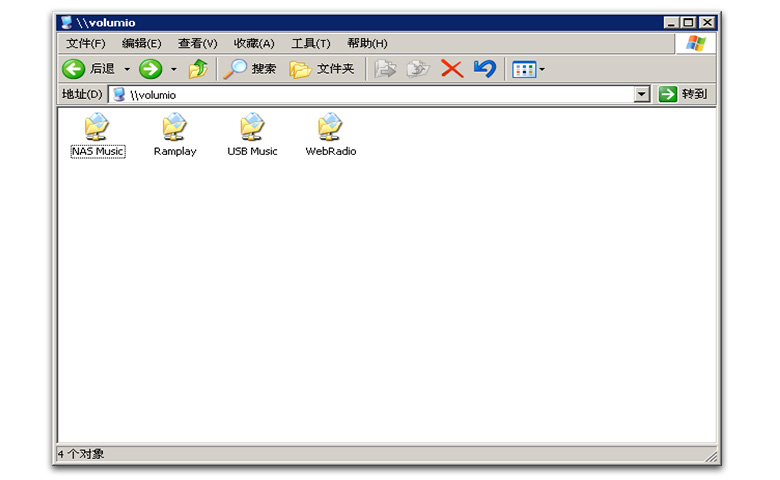Expand the address bar dropdown list
780x480 pixels.
click(x=642, y=94)
